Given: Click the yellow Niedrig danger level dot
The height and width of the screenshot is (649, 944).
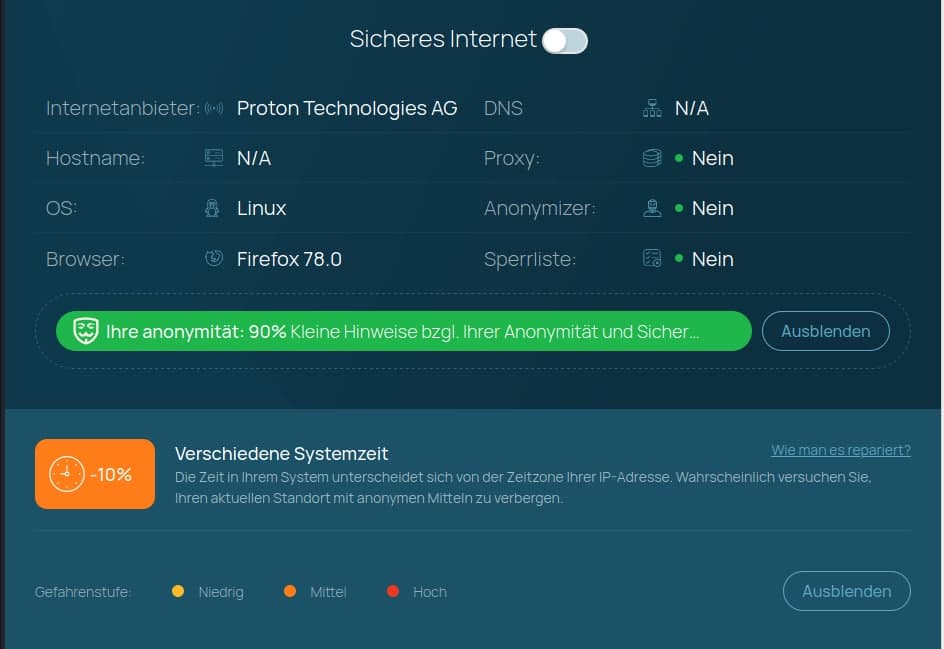Looking at the screenshot, I should click(x=178, y=592).
